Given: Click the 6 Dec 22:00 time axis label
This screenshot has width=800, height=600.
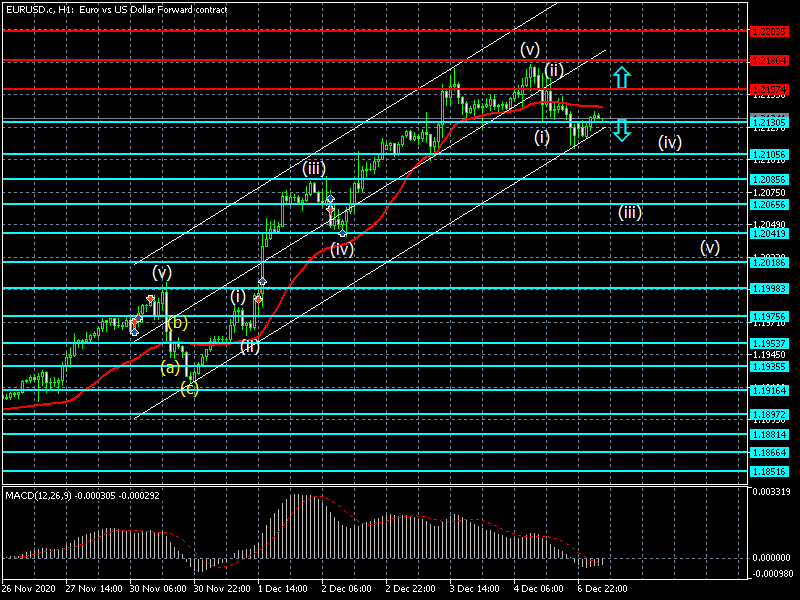Looking at the screenshot, I should pos(603,589).
